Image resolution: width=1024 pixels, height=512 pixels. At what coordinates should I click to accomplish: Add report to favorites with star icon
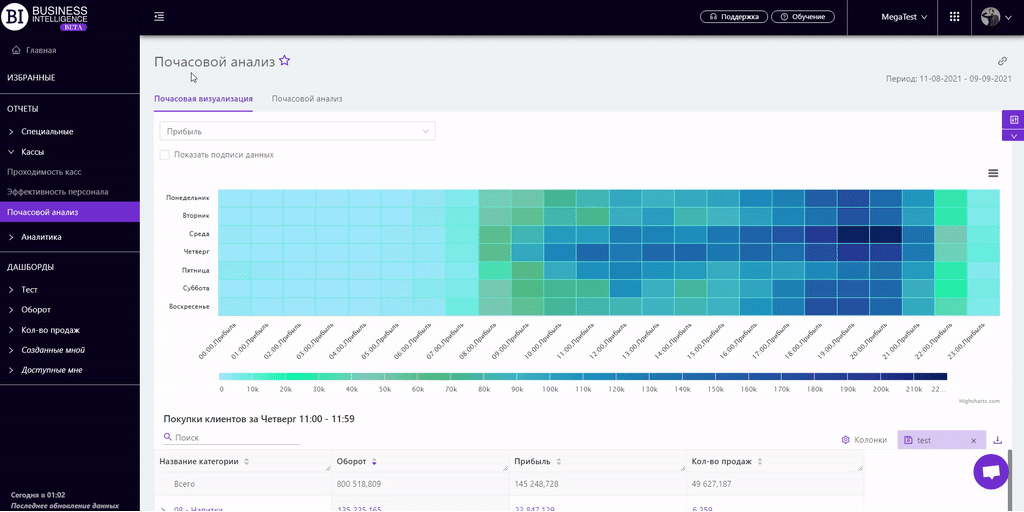pos(285,61)
